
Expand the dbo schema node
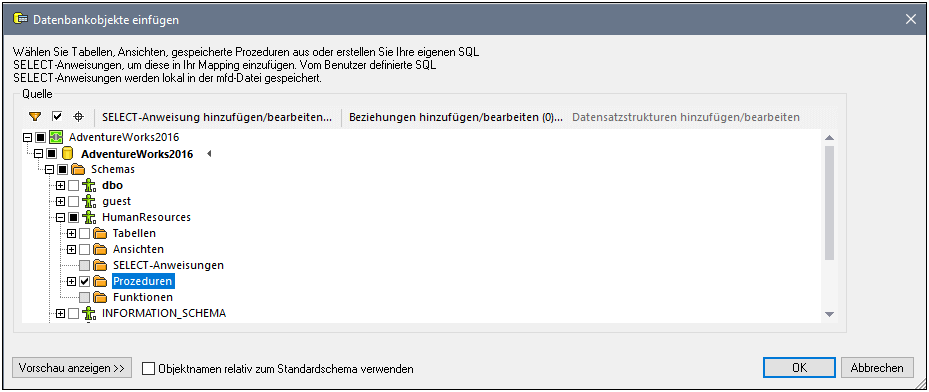point(60,185)
